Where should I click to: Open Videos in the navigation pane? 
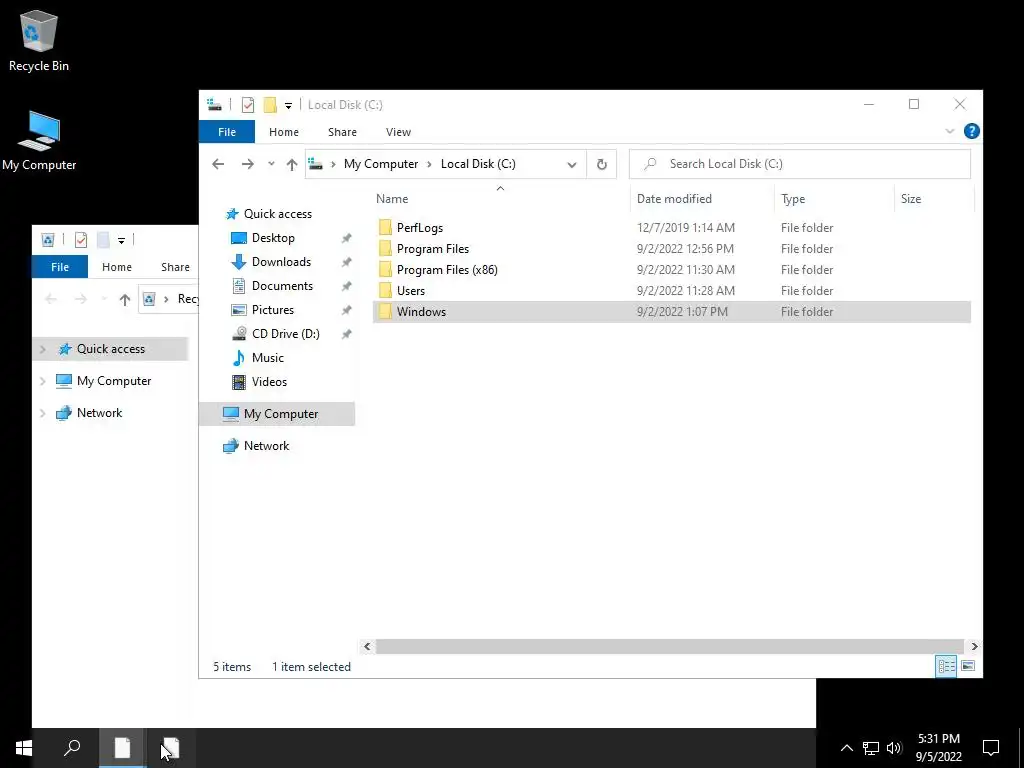pyautogui.click(x=269, y=381)
